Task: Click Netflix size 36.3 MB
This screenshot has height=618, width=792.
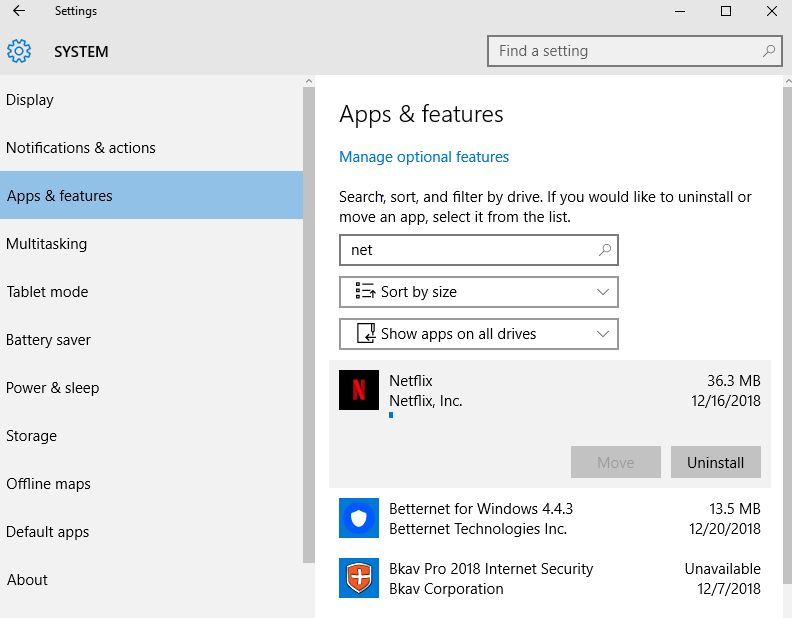Action: click(733, 380)
